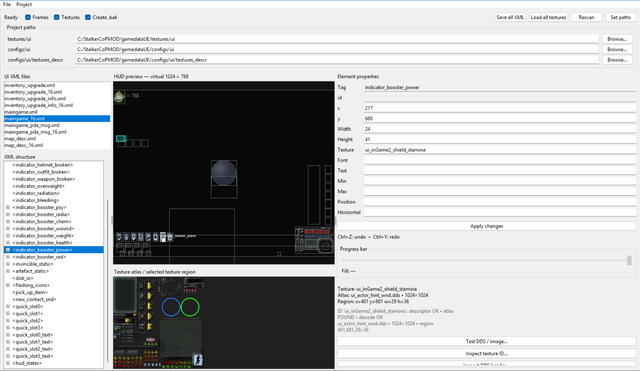640x371 pixels.
Task: Expand the artefact_static node
Action: click(x=8, y=271)
